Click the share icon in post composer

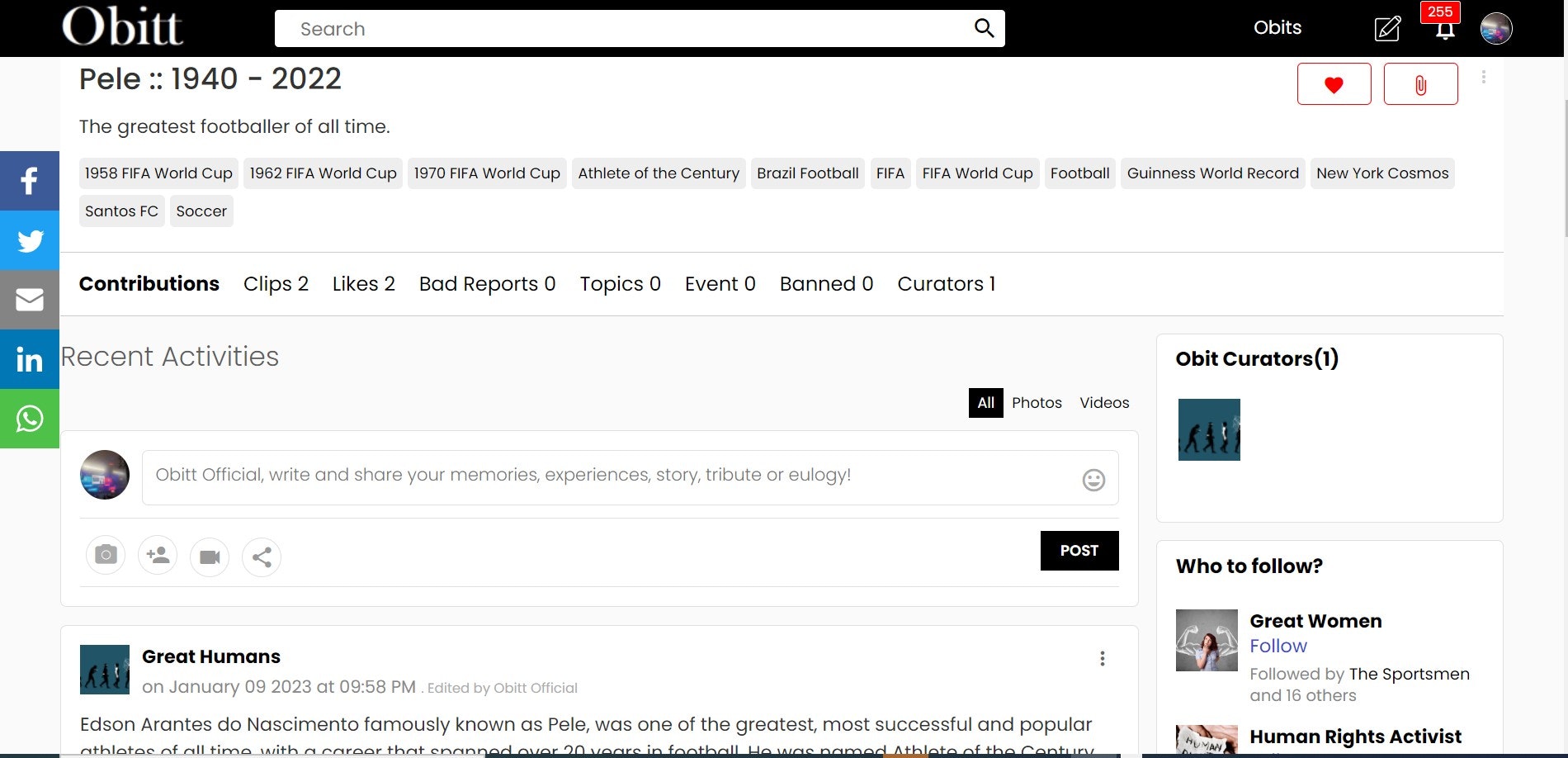pyautogui.click(x=262, y=557)
